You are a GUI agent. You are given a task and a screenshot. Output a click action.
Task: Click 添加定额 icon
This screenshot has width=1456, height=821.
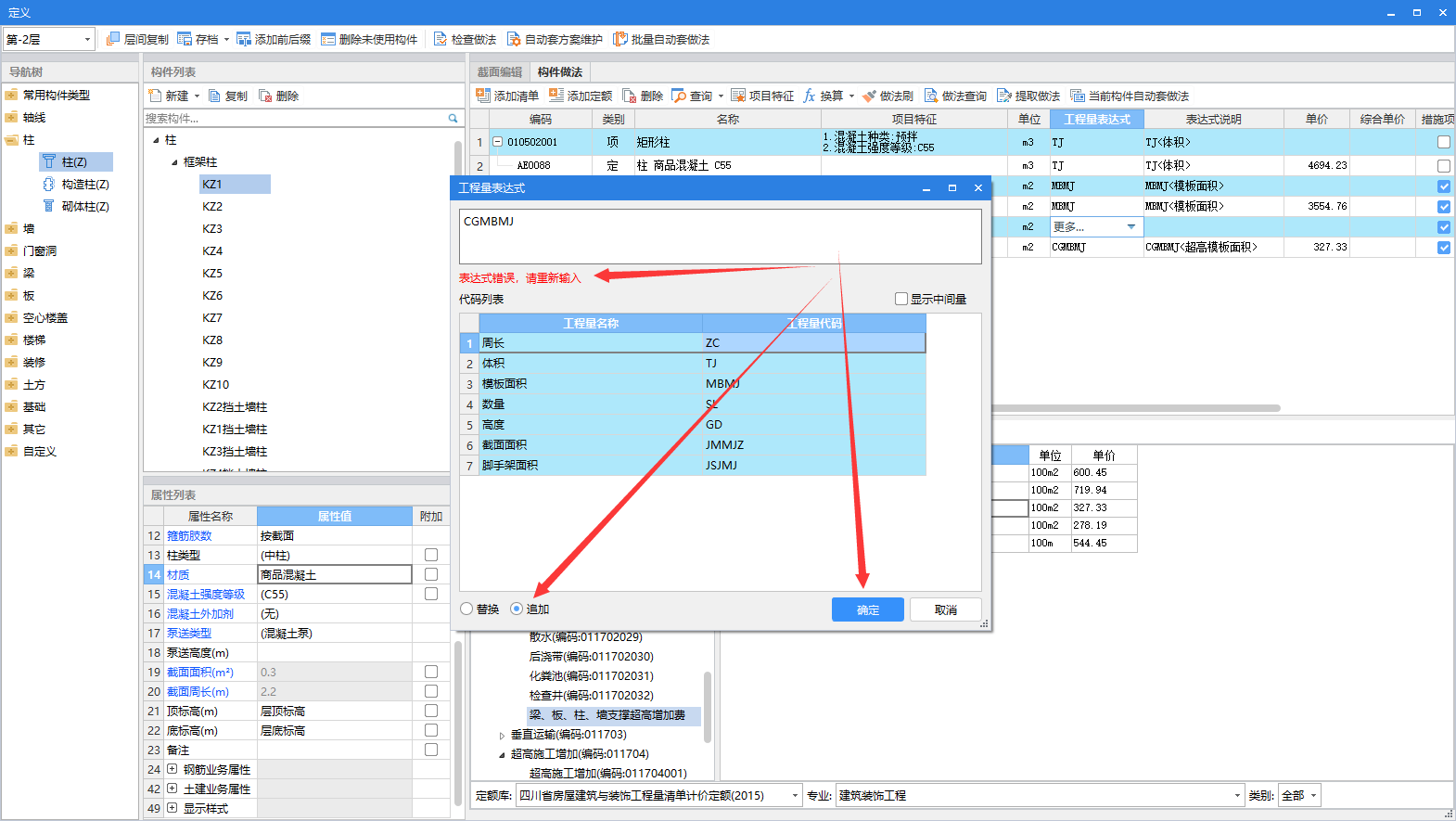click(x=556, y=96)
